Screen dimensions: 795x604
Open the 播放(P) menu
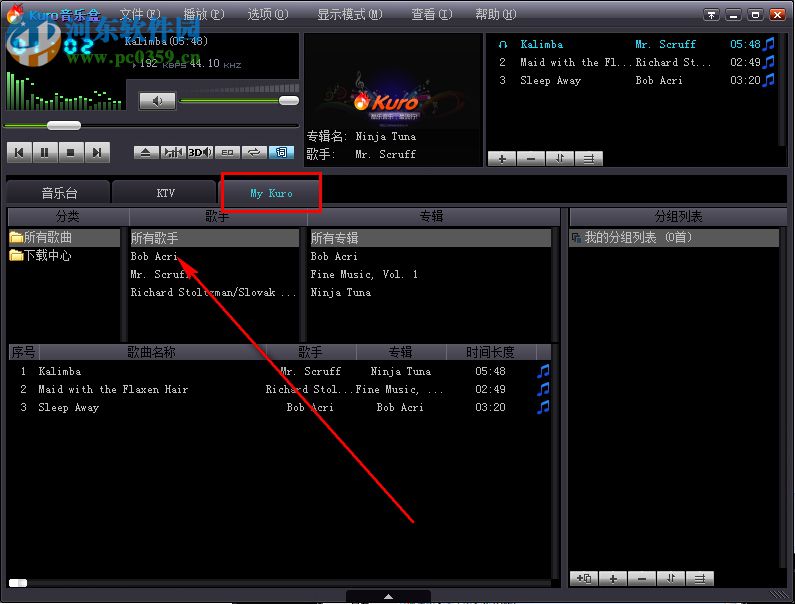coord(203,14)
